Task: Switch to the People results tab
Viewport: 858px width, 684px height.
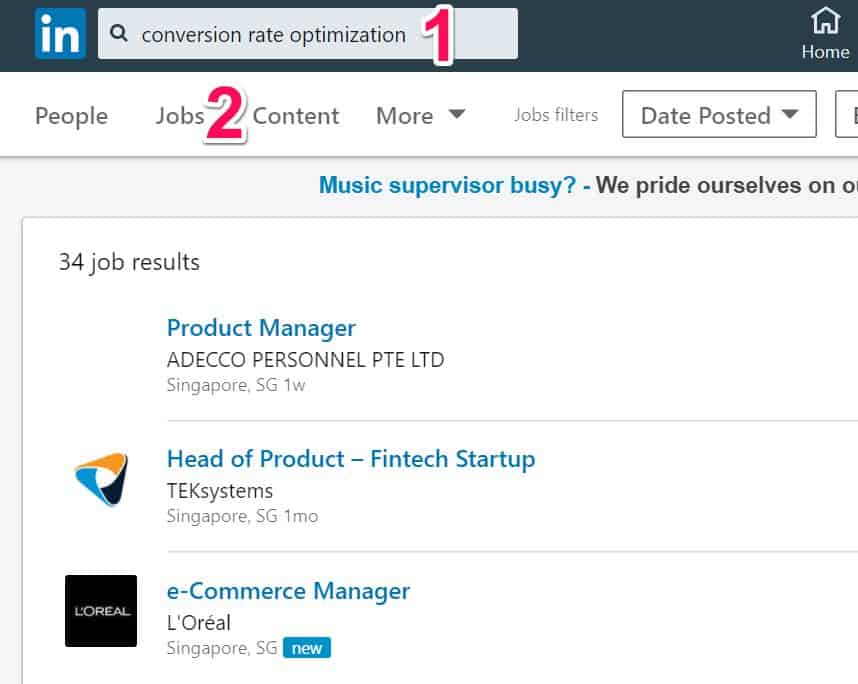Action: (x=71, y=116)
